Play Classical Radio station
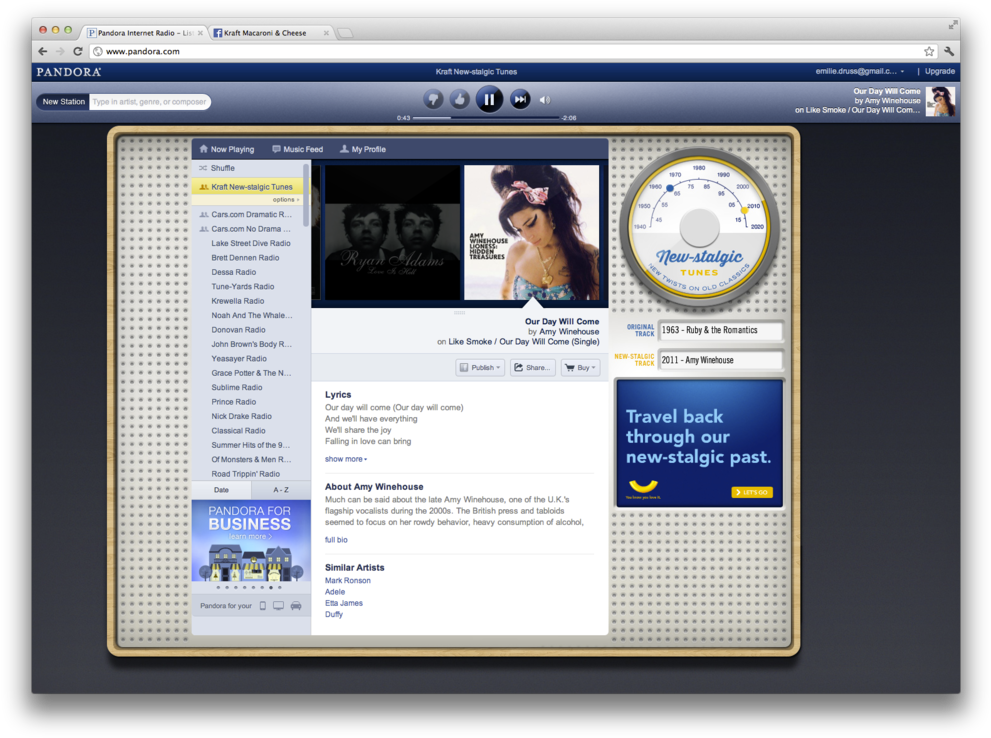The width and height of the screenshot is (991, 738). point(238,431)
